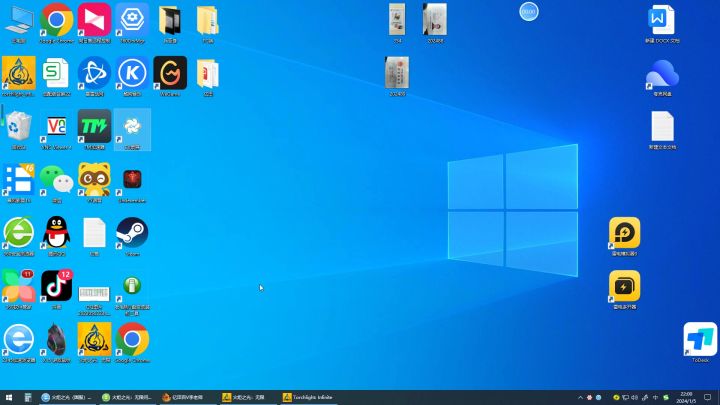Switch to Torchlight Infinite taskbar window
The width and height of the screenshot is (720, 405).
point(308,397)
